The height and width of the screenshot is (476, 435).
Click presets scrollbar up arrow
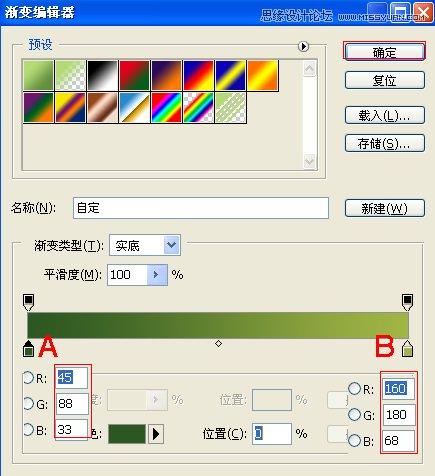pyautogui.click(x=310, y=69)
